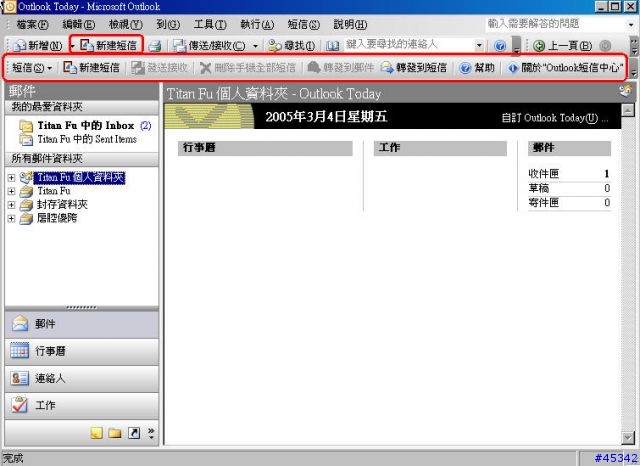
Task: Click the shortcuts icon in navigation bar
Action: (134, 433)
